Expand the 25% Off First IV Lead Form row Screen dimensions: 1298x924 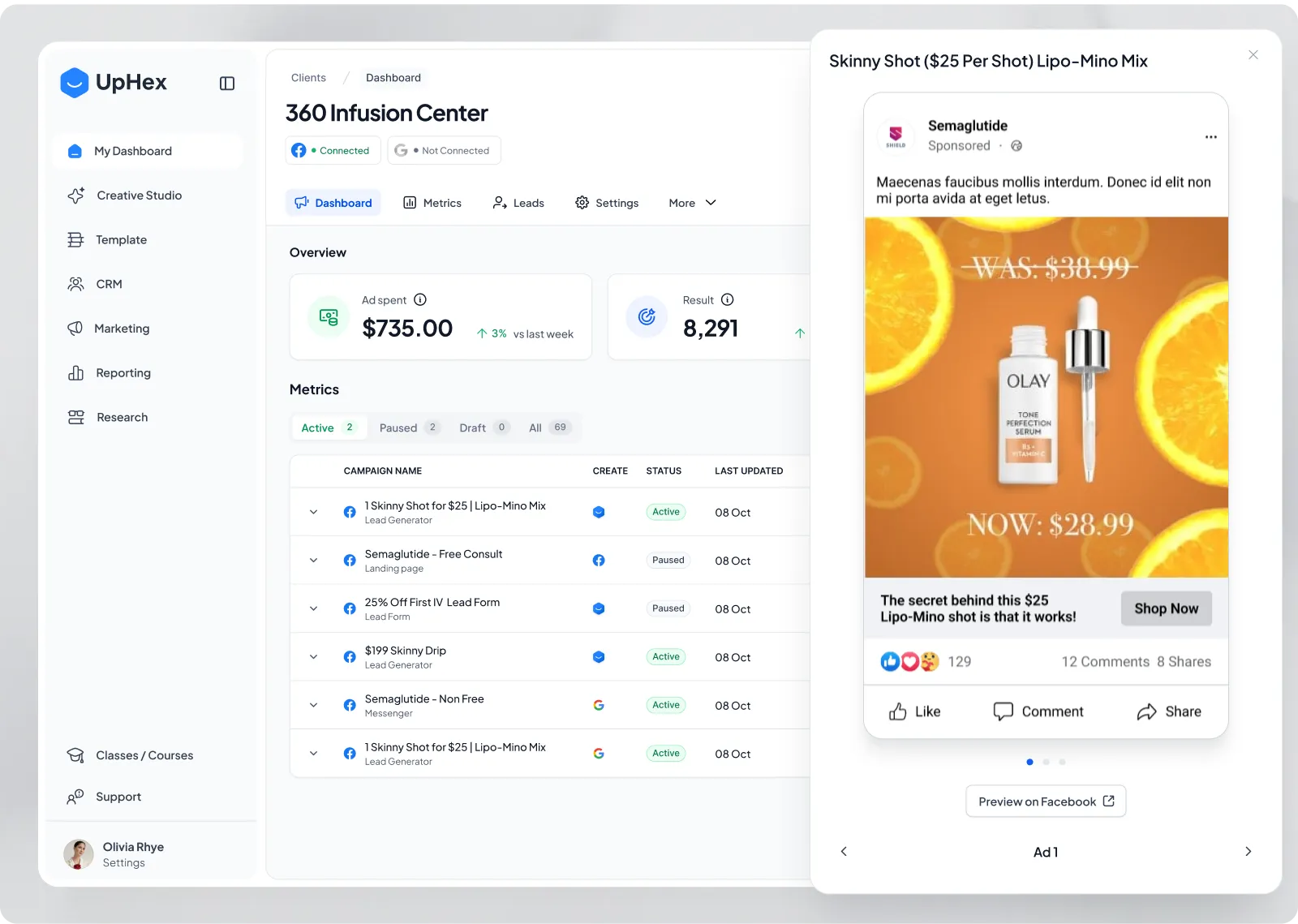[313, 608]
